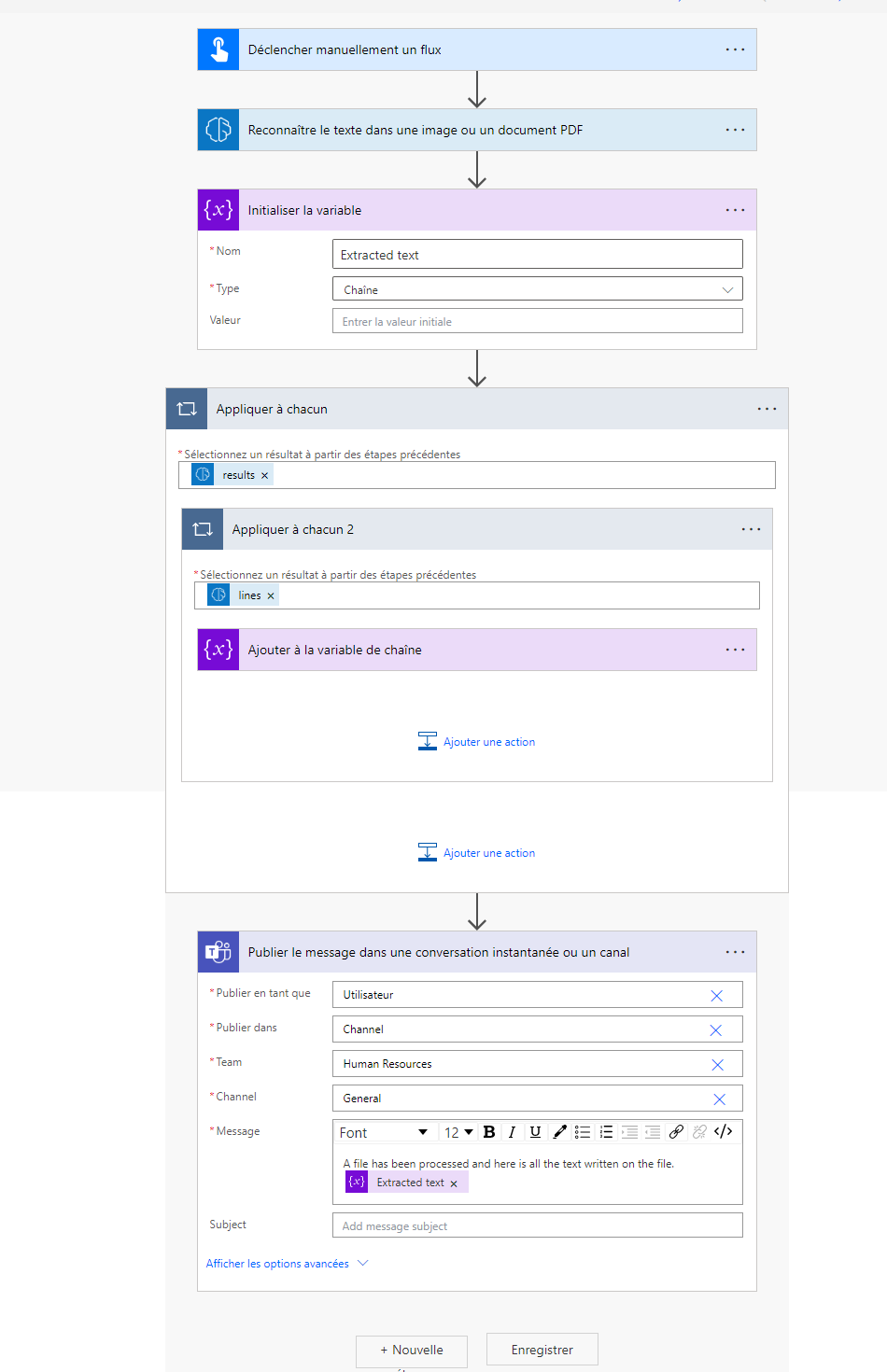Click the Add message subject field

click(x=538, y=1225)
